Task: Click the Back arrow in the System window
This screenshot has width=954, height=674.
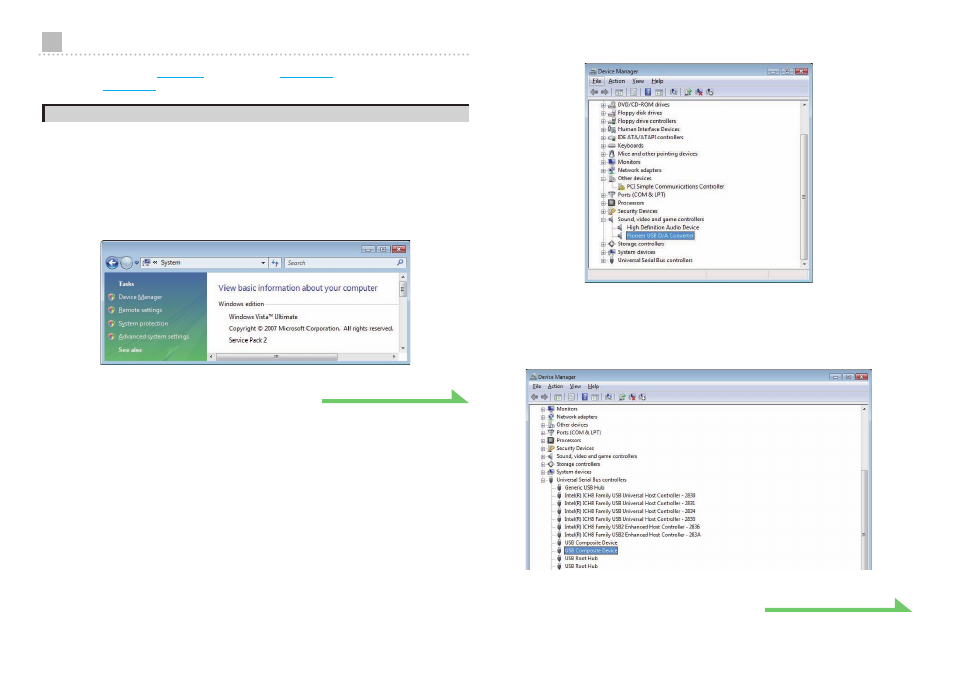Action: coord(112,263)
